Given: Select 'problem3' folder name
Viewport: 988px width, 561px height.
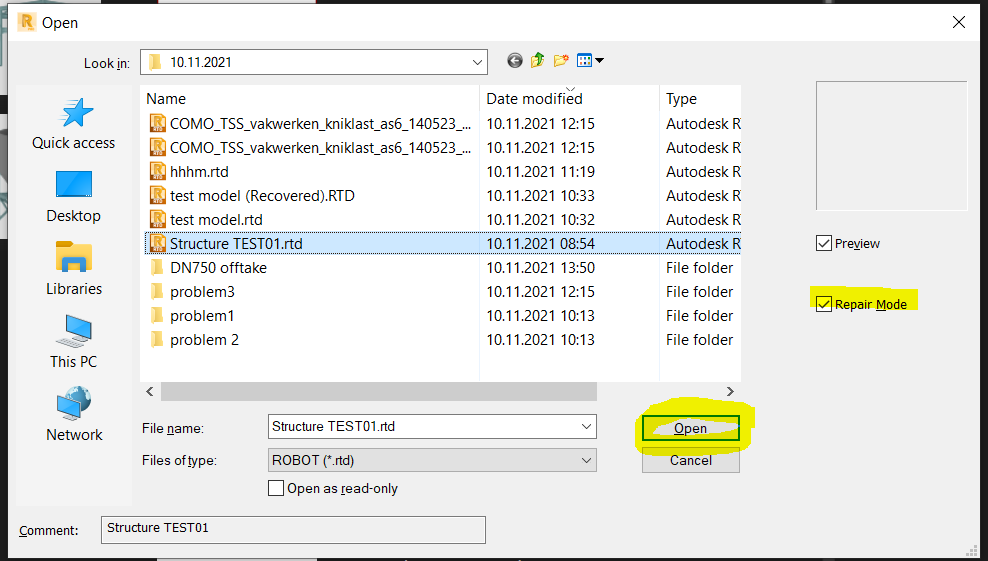Looking at the screenshot, I should (202, 291).
